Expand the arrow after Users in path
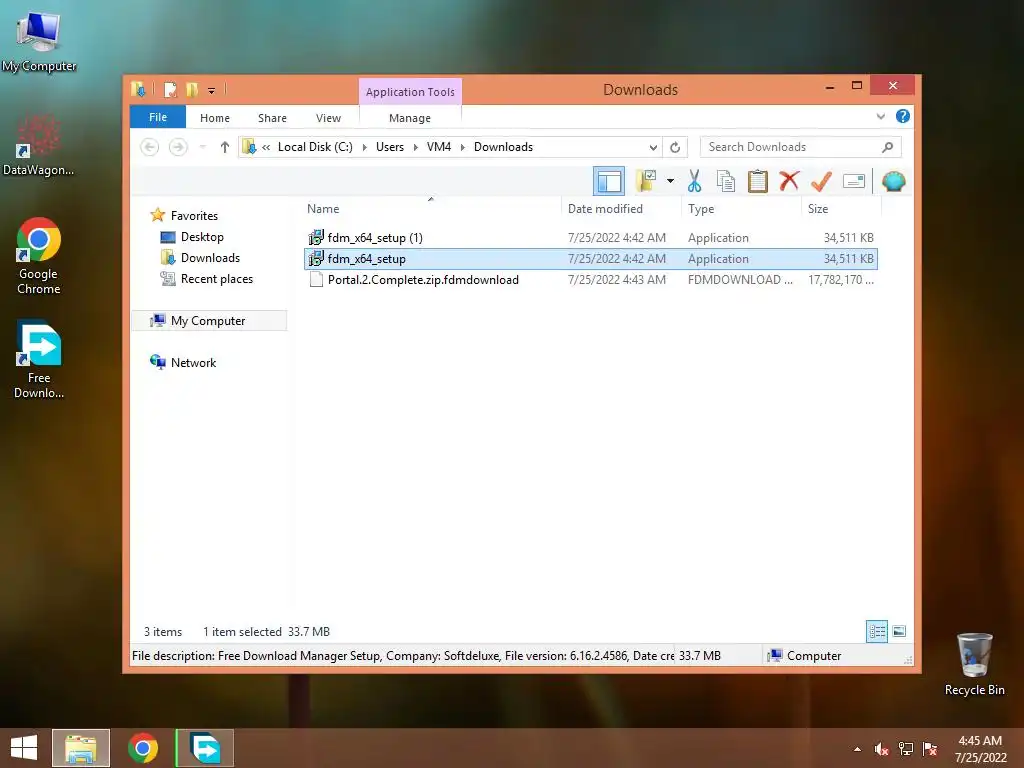The height and width of the screenshot is (768, 1024). click(415, 148)
